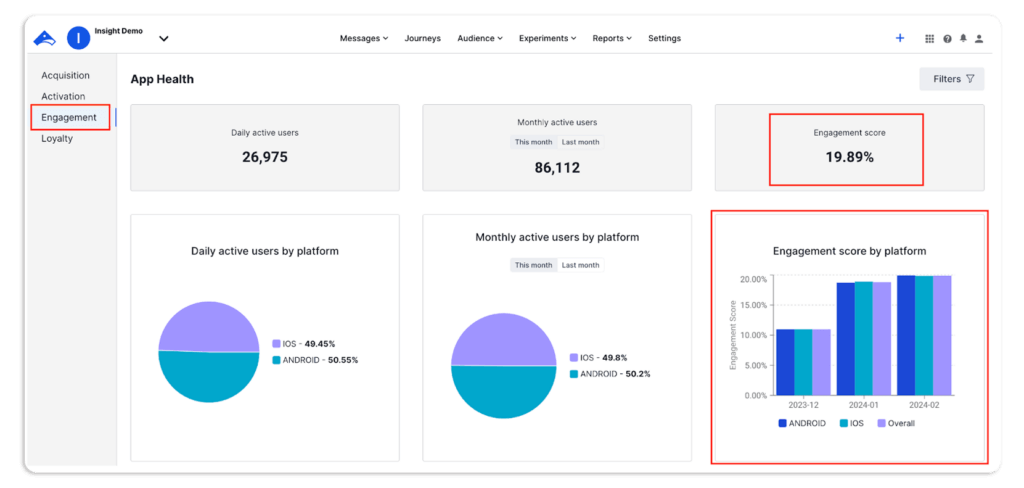
Task: Click the blue plus create icon
Action: click(900, 38)
